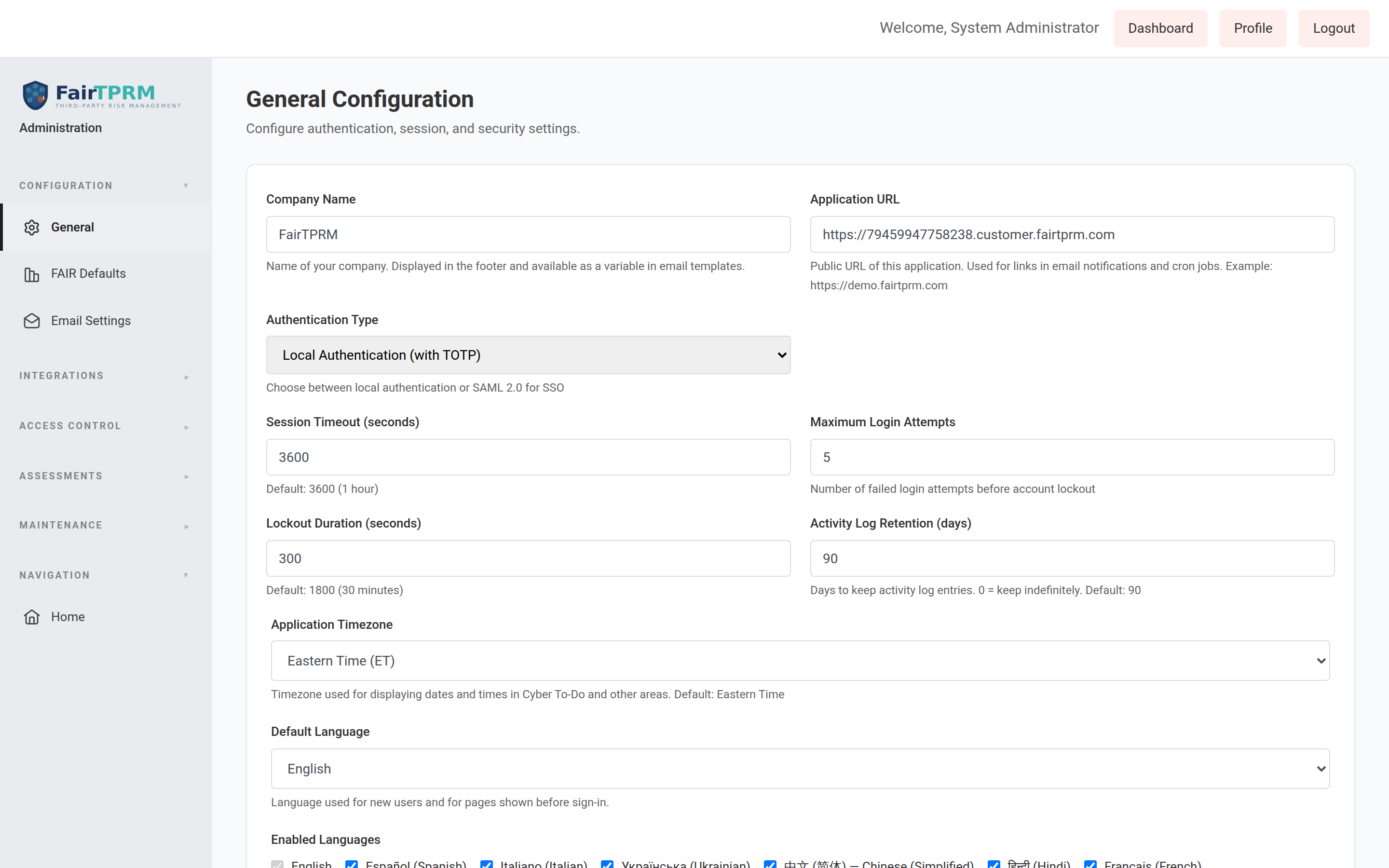Click the 'Default: 3600 (1 hour)' hint
Viewport: 1389px width, 868px height.
(x=322, y=489)
